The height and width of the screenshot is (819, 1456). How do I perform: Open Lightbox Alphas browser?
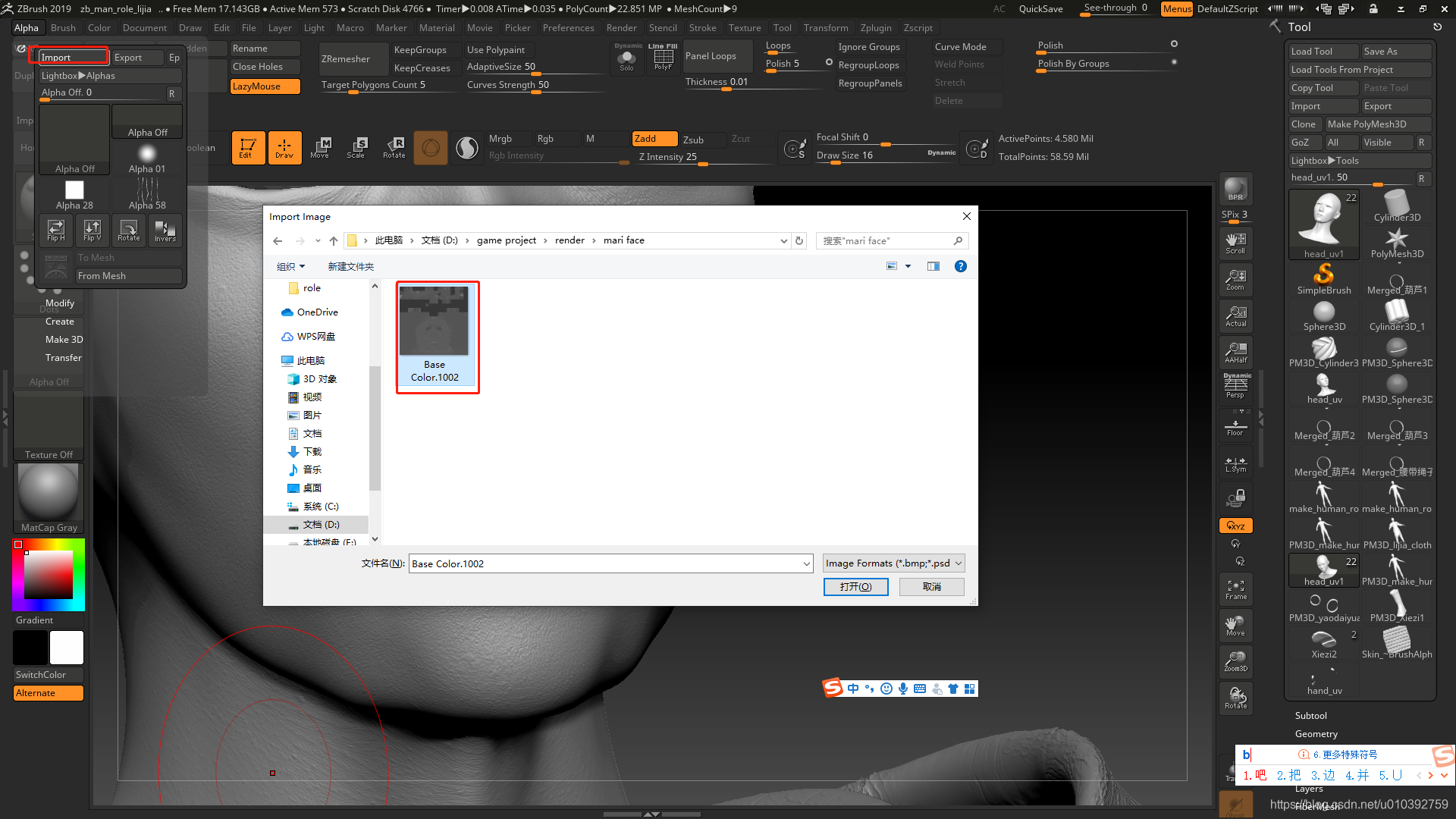(110, 76)
